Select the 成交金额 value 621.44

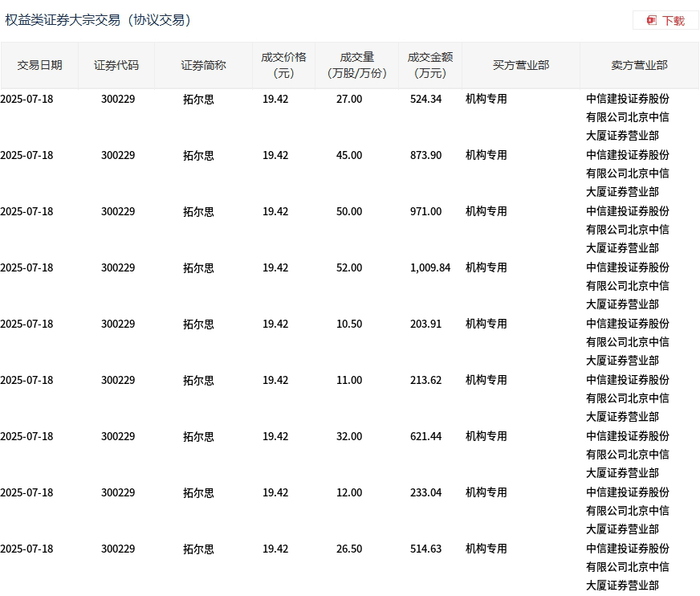pyautogui.click(x=426, y=437)
